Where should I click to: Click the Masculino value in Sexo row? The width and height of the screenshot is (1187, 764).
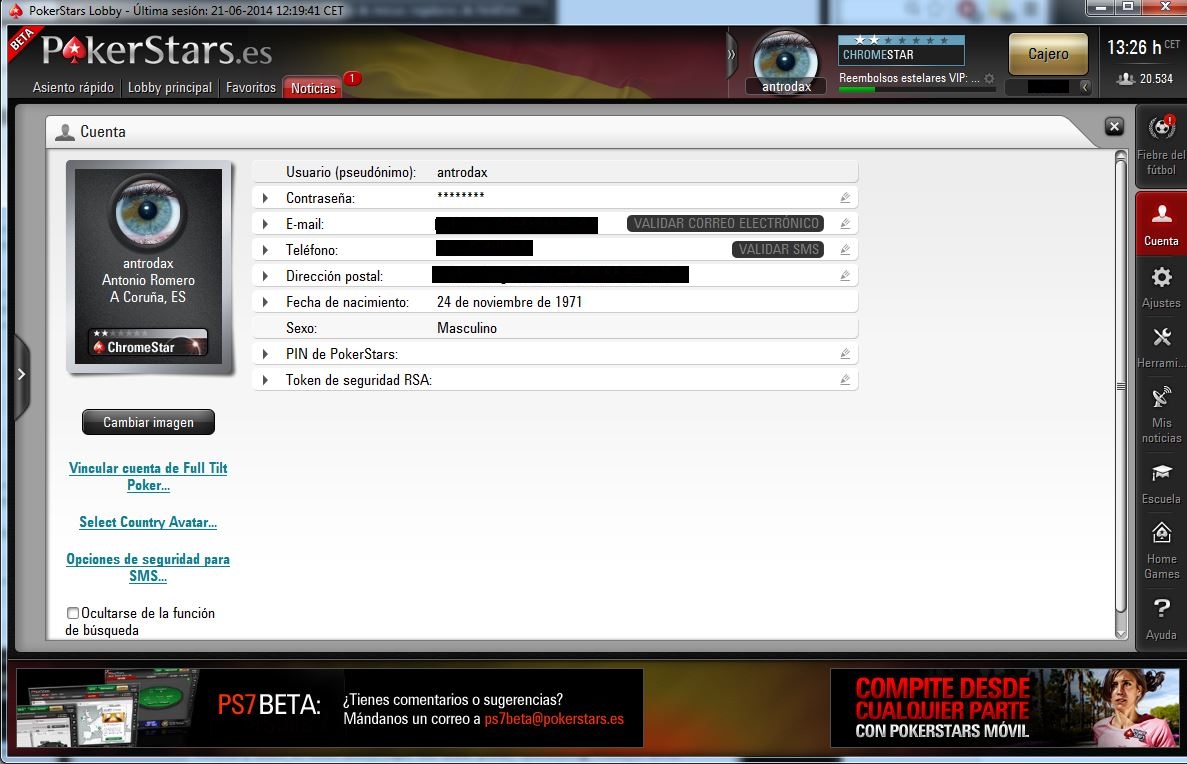point(467,329)
